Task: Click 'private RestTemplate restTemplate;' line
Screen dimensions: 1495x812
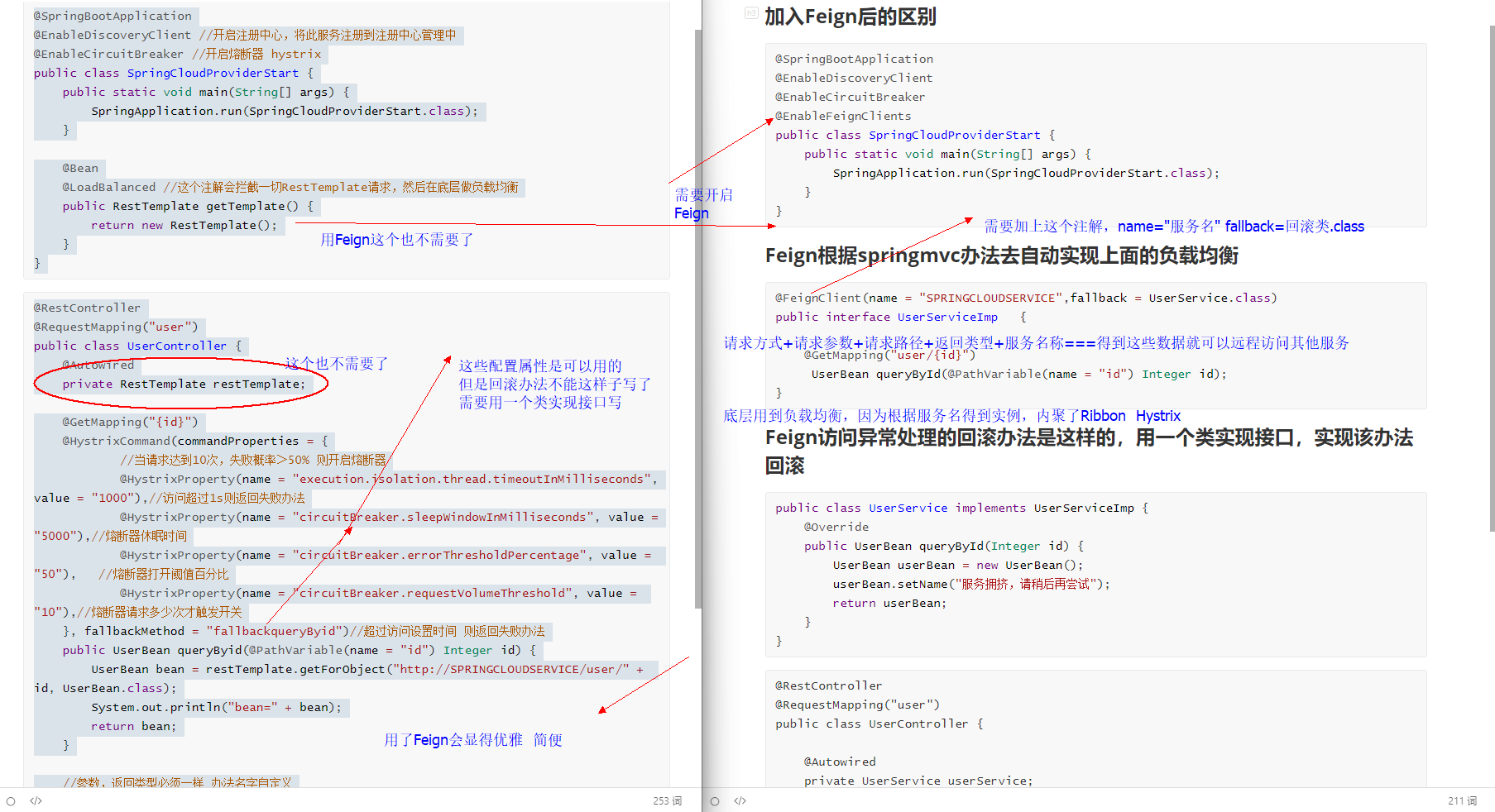Action: (184, 384)
